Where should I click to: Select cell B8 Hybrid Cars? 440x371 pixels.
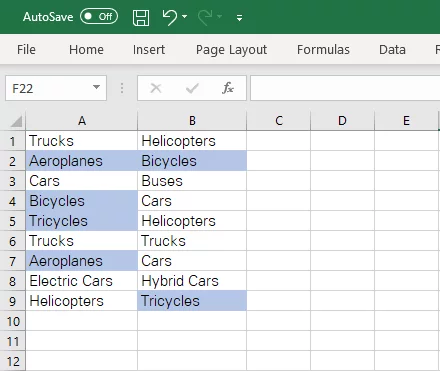click(x=192, y=281)
